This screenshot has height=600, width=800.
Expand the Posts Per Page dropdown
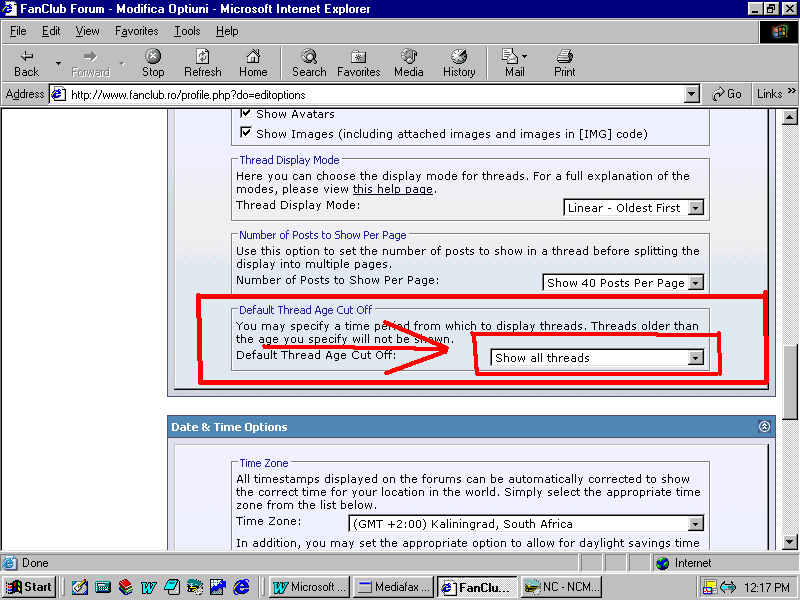coord(623,283)
